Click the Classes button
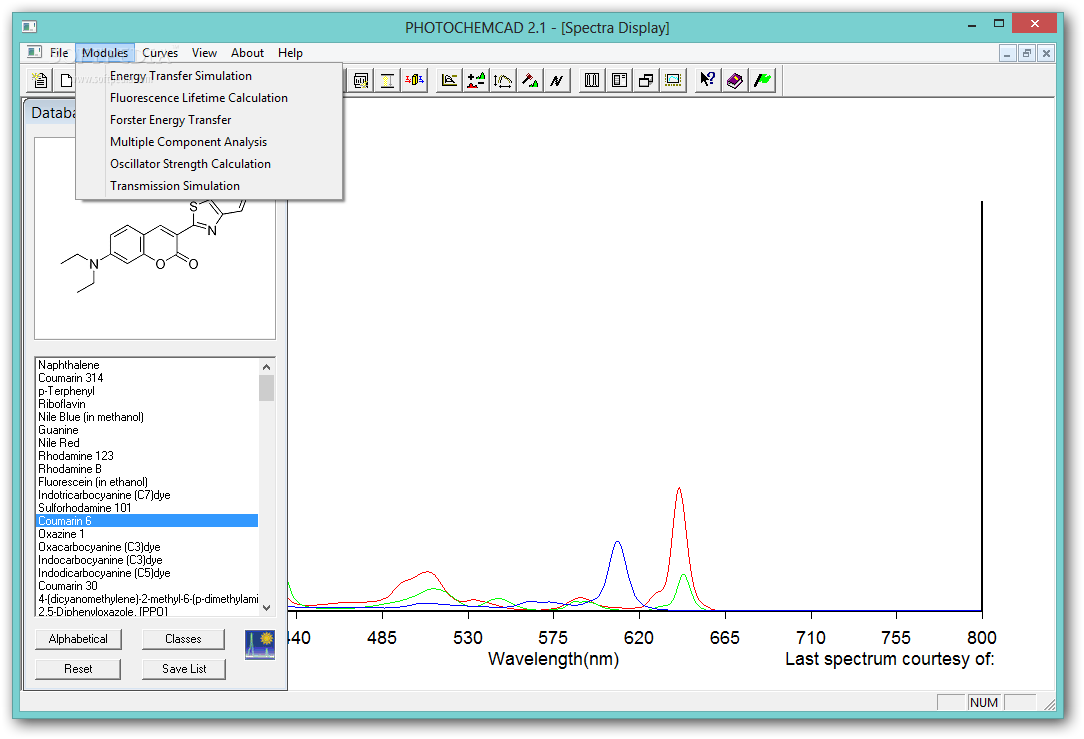 click(183, 639)
